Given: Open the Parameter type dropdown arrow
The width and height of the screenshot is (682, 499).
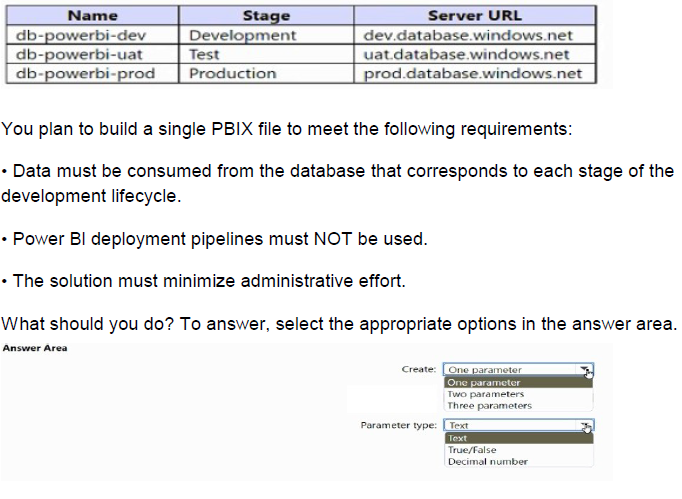Looking at the screenshot, I should coord(585,426).
